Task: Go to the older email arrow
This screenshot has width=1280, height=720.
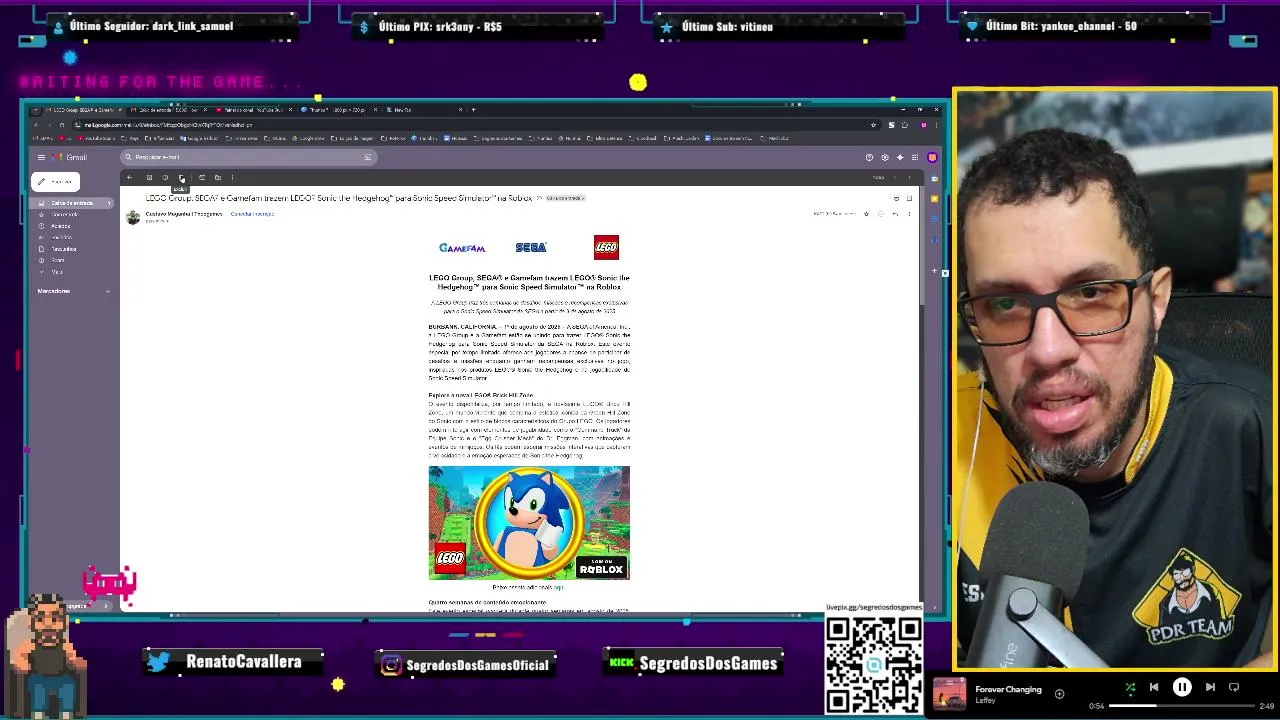Action: [909, 177]
